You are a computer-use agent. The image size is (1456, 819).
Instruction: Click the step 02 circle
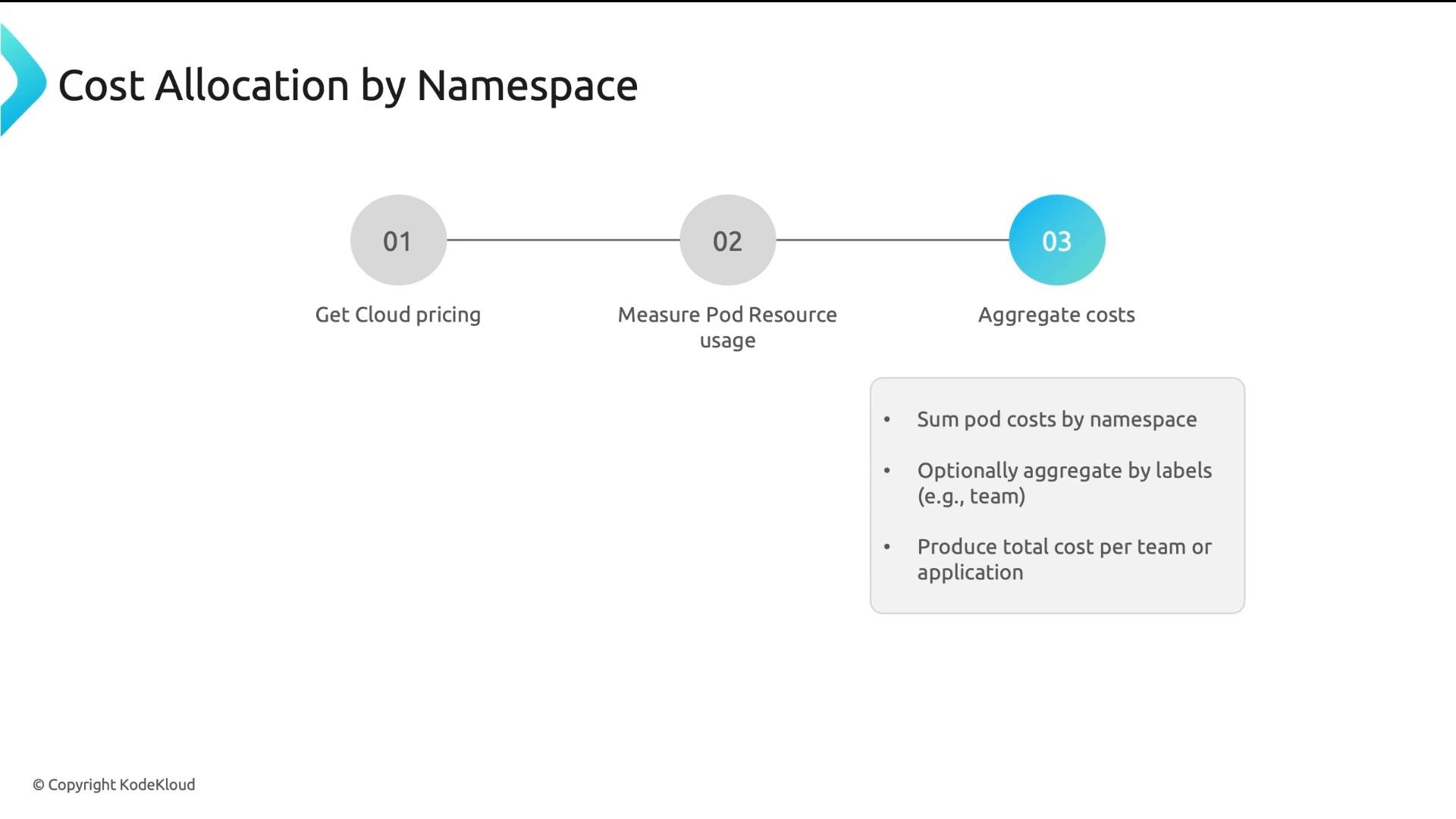727,240
